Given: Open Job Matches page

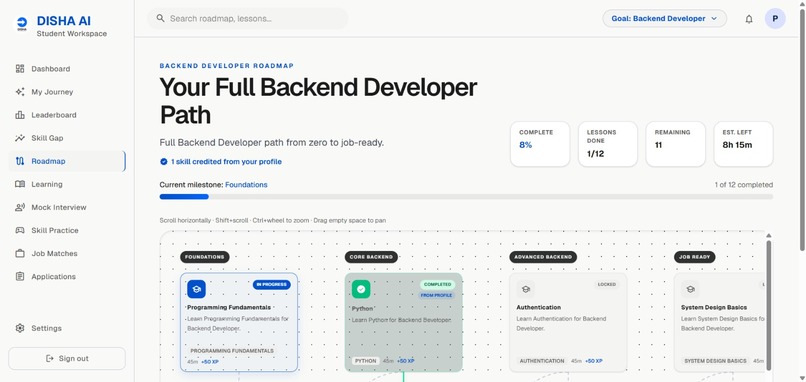Looking at the screenshot, I should pos(67,253).
